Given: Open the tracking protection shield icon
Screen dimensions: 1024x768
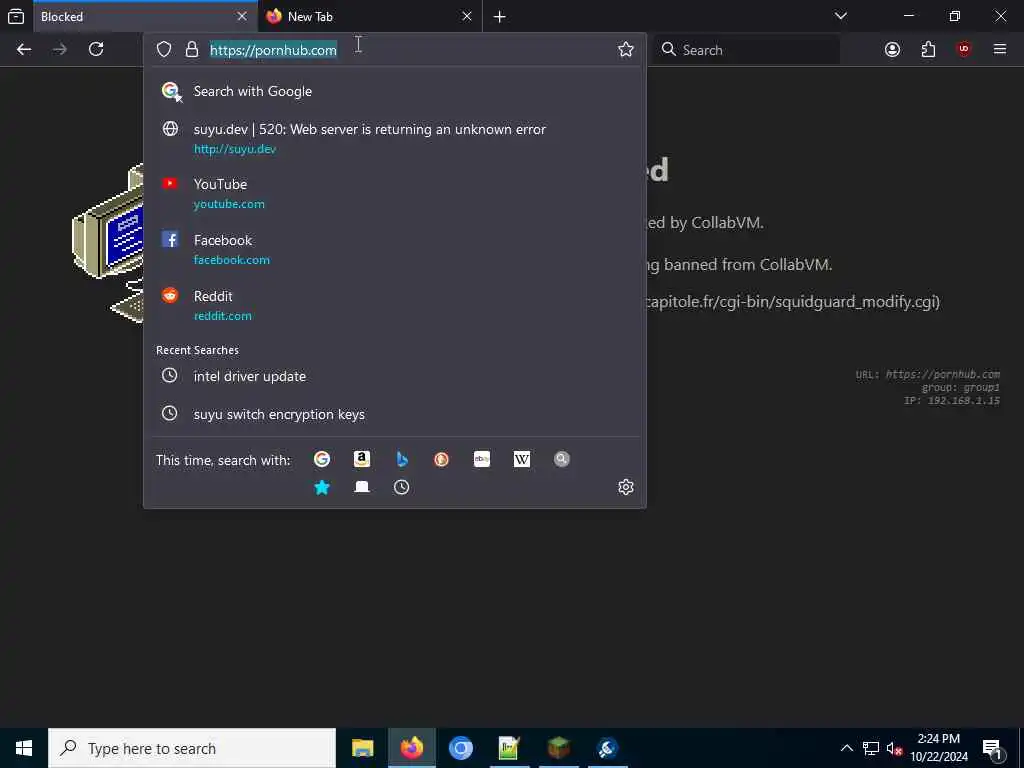Looking at the screenshot, I should click(x=164, y=50).
